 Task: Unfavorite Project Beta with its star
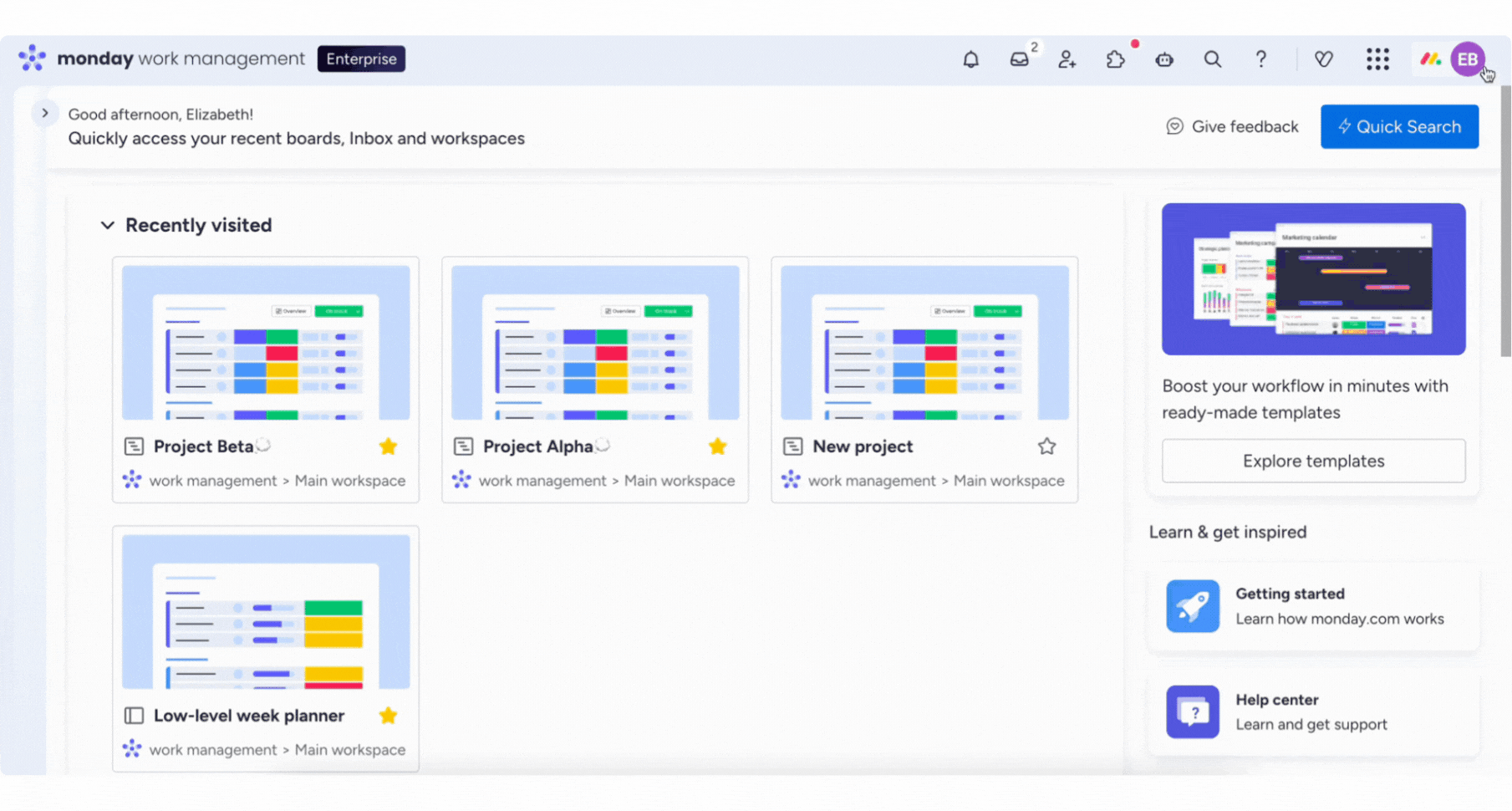click(x=388, y=446)
